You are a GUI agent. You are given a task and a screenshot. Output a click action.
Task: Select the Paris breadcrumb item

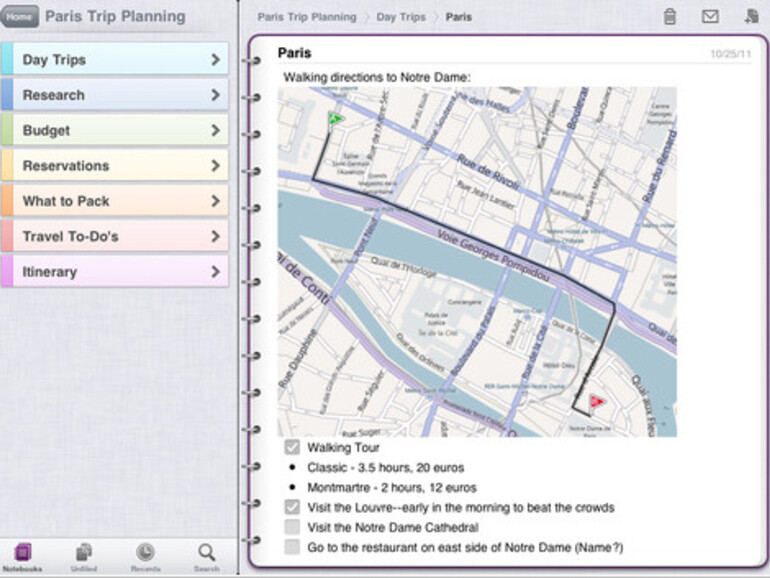pos(459,17)
